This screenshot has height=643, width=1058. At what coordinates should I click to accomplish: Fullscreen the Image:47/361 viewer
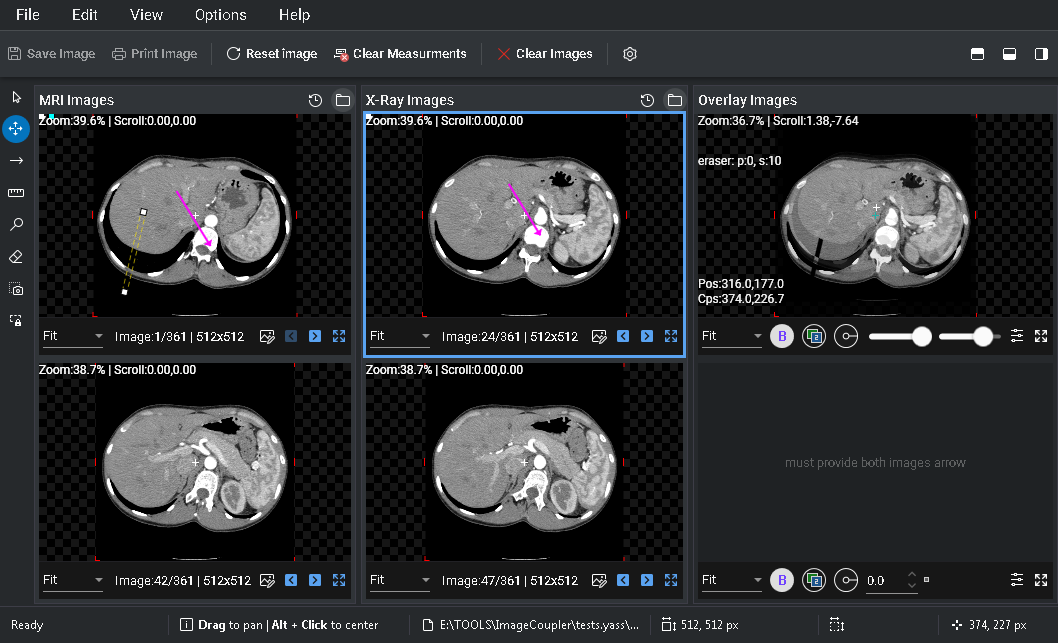671,580
